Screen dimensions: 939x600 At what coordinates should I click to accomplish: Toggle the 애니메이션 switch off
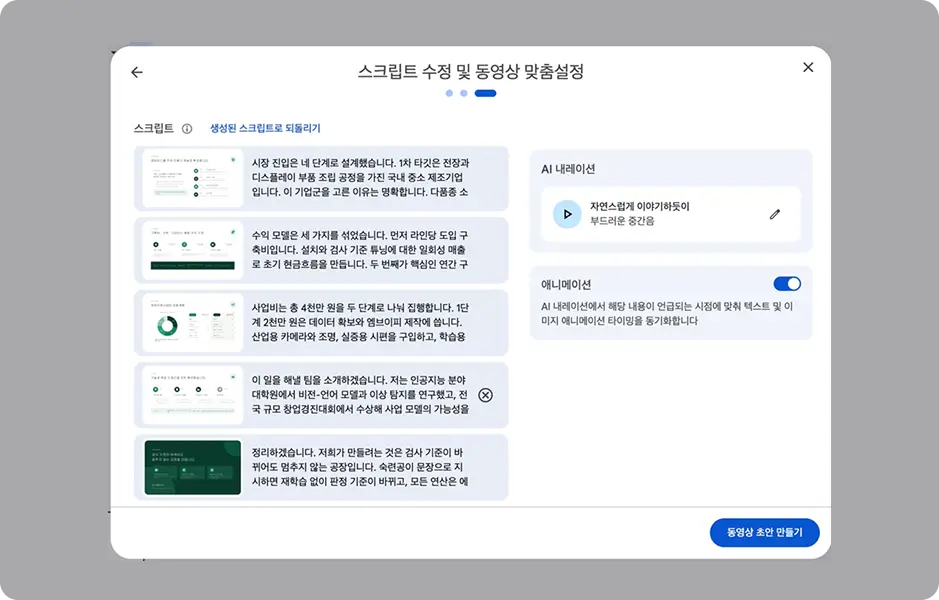point(787,284)
